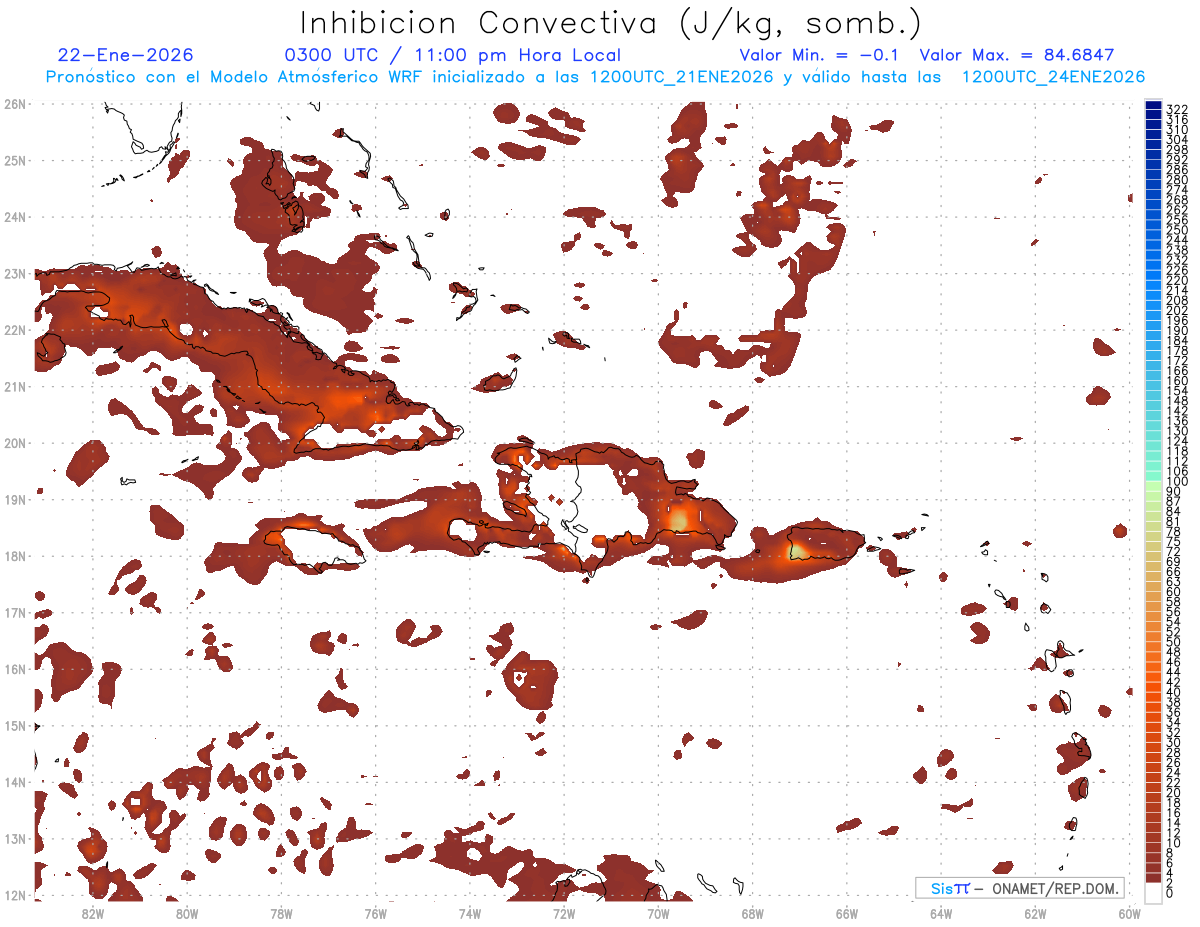Click the '62W' longitude label
This screenshot has width=1200, height=927.
click(x=1035, y=912)
